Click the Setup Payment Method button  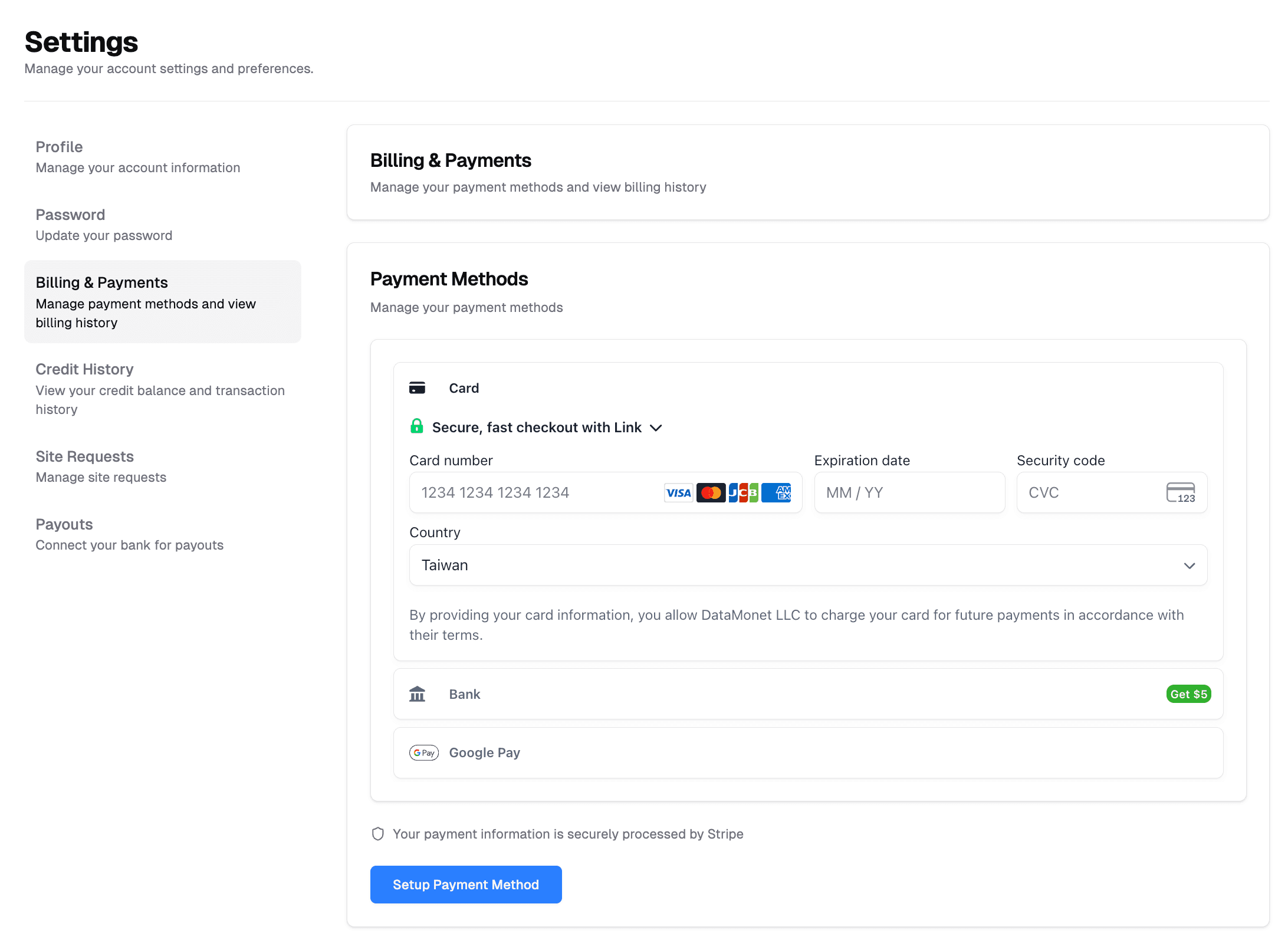point(465,884)
